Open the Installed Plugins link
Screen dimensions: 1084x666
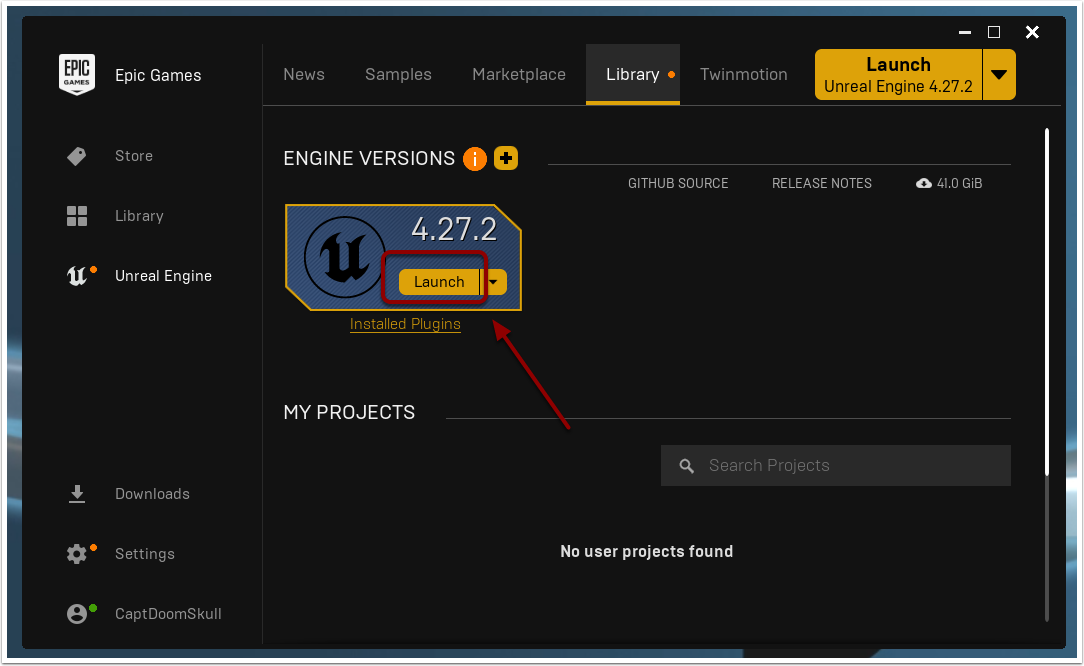[405, 324]
